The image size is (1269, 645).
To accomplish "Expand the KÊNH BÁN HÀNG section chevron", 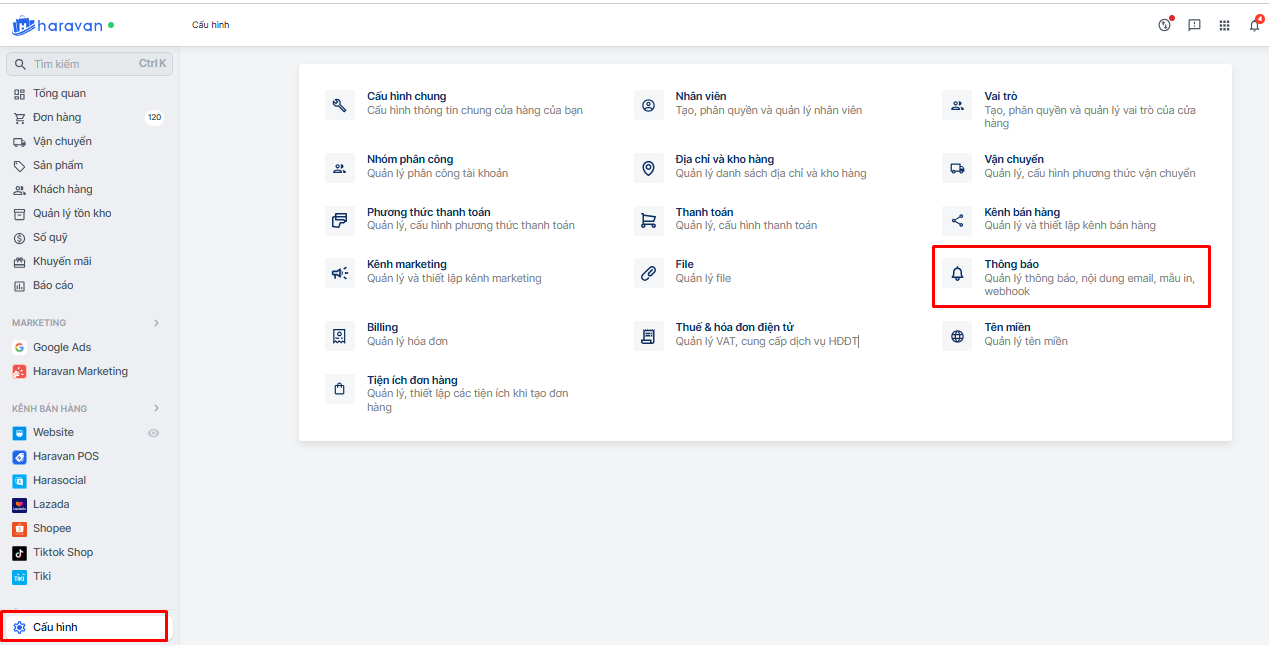I will click(156, 408).
